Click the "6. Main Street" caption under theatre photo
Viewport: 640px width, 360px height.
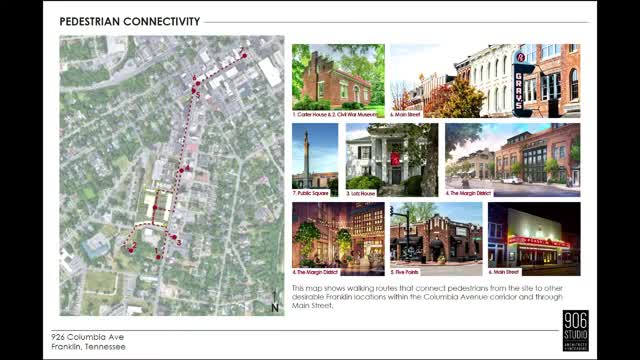coord(503,272)
